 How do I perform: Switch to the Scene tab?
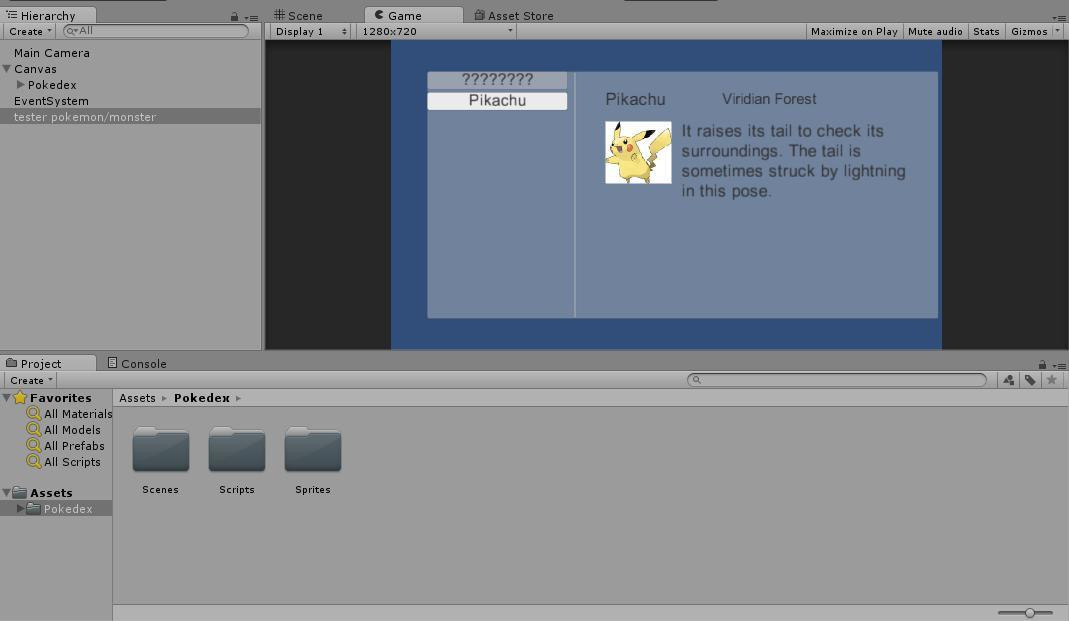298,15
